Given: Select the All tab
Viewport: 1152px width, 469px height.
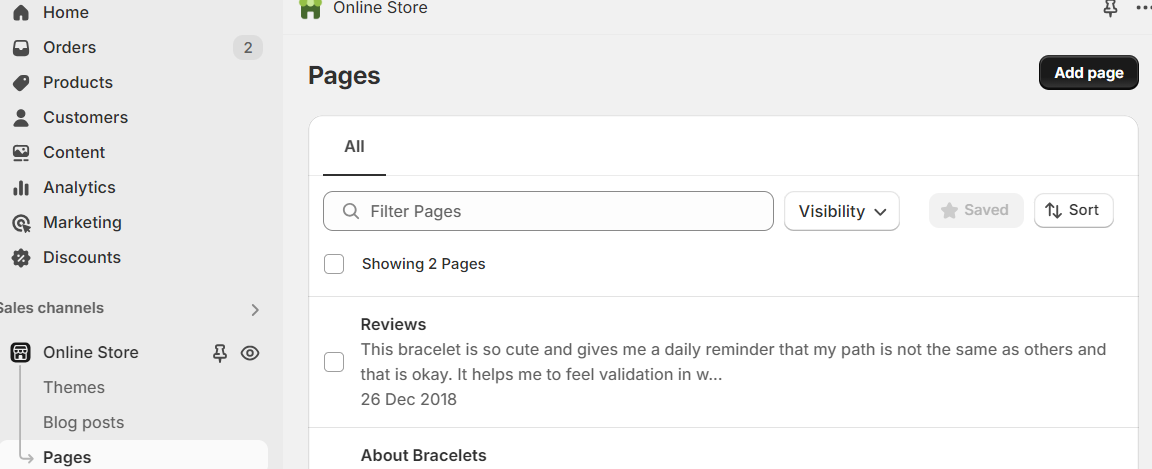Looking at the screenshot, I should pyautogui.click(x=354, y=146).
